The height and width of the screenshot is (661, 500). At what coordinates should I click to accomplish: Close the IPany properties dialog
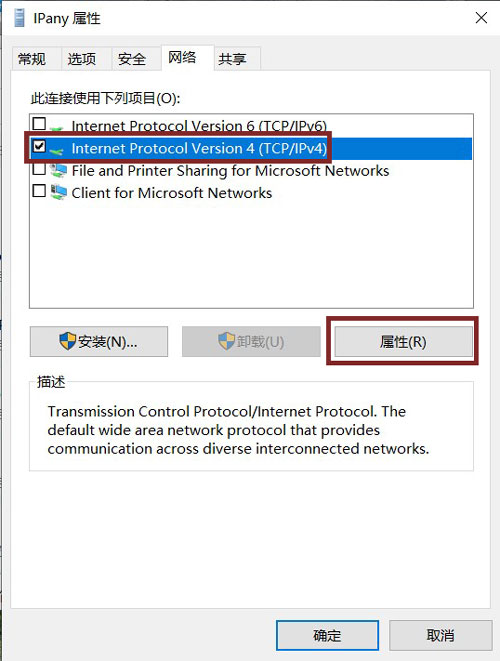[x=481, y=18]
